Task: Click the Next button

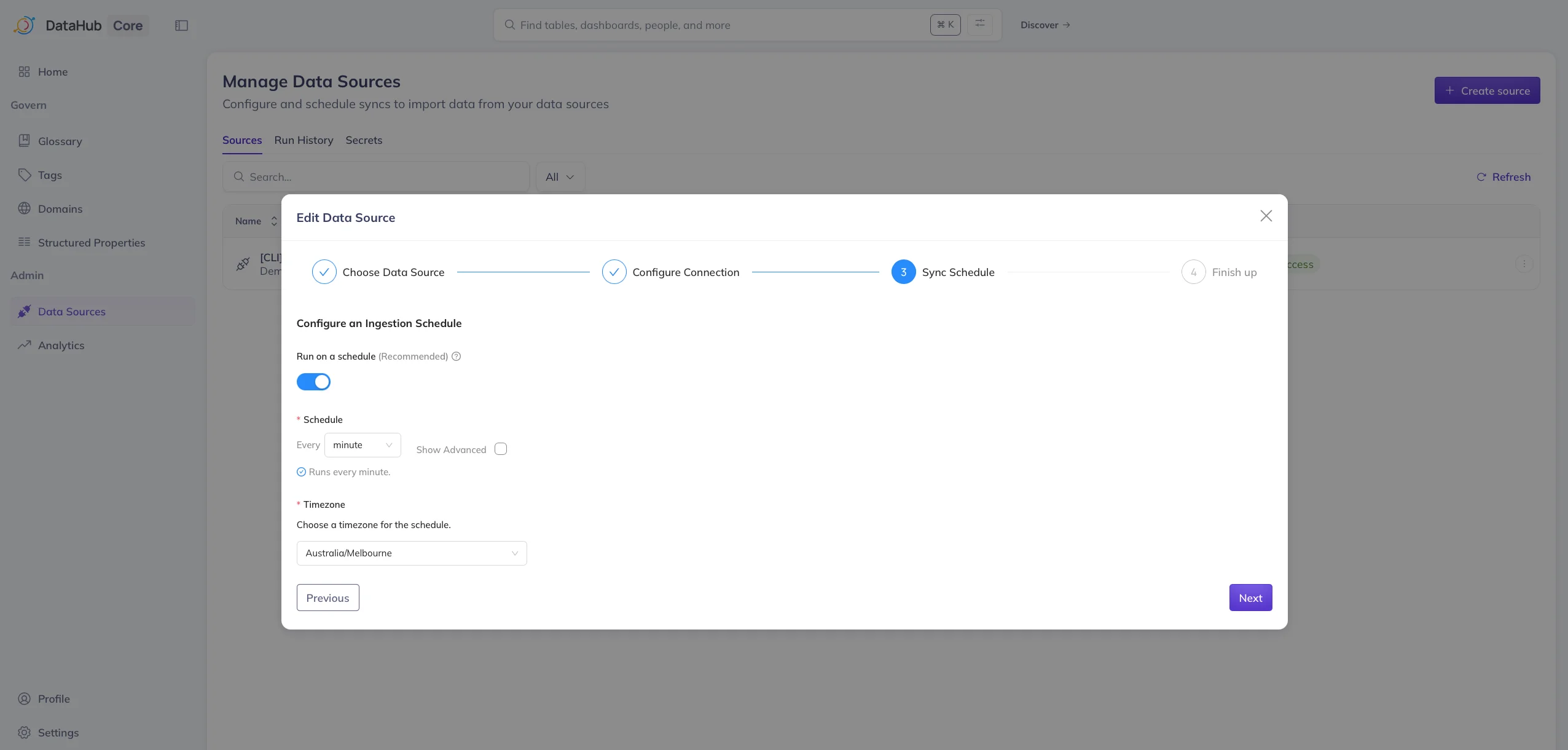Action: tap(1250, 597)
